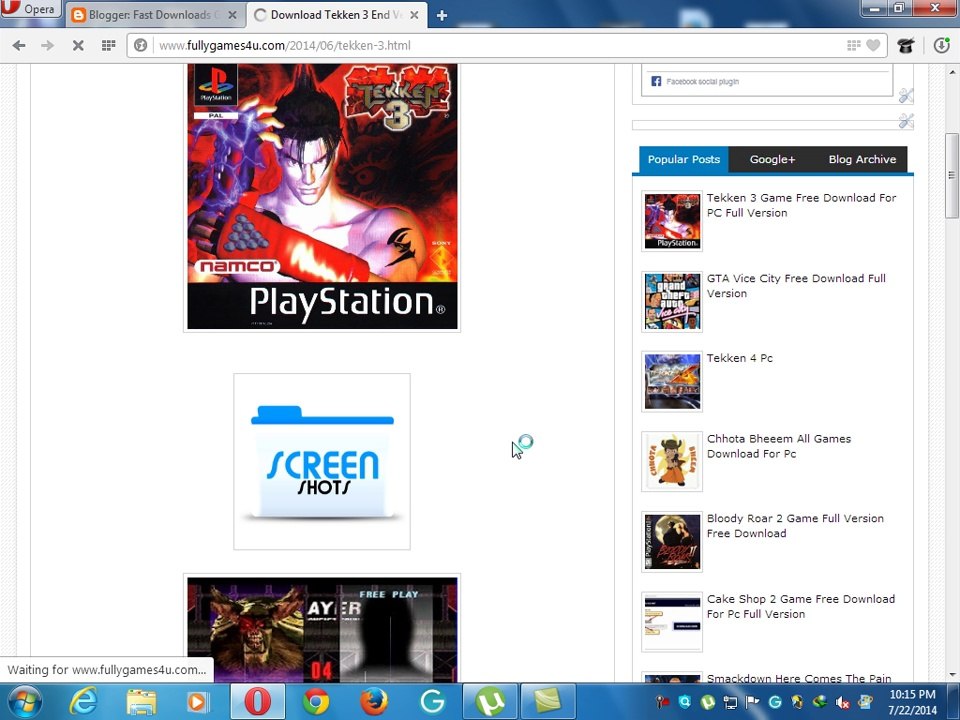Open Tekken 3 Game Free Download link
The image size is (960, 720).
(x=801, y=205)
